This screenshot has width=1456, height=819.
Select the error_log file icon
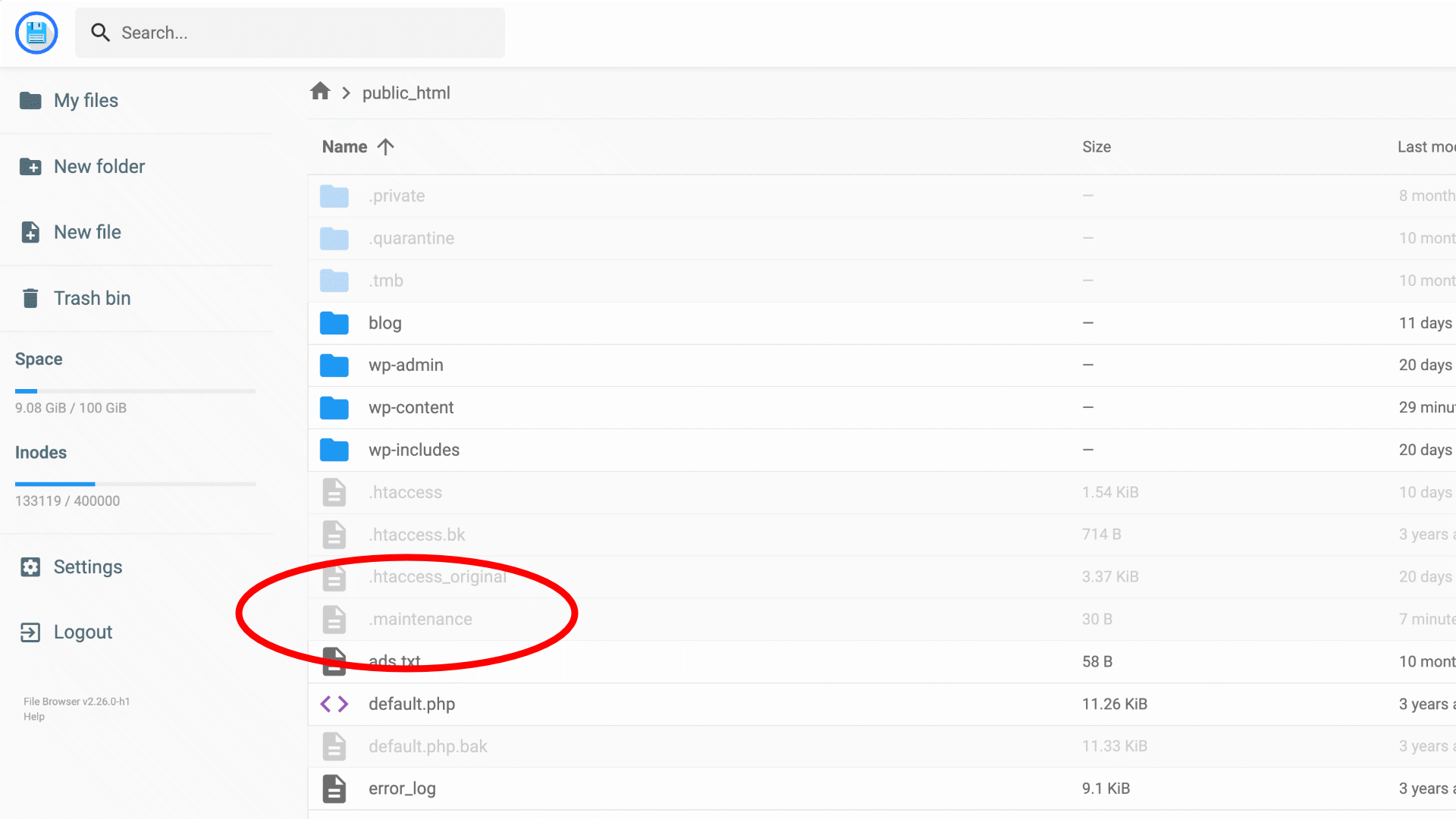tap(334, 789)
